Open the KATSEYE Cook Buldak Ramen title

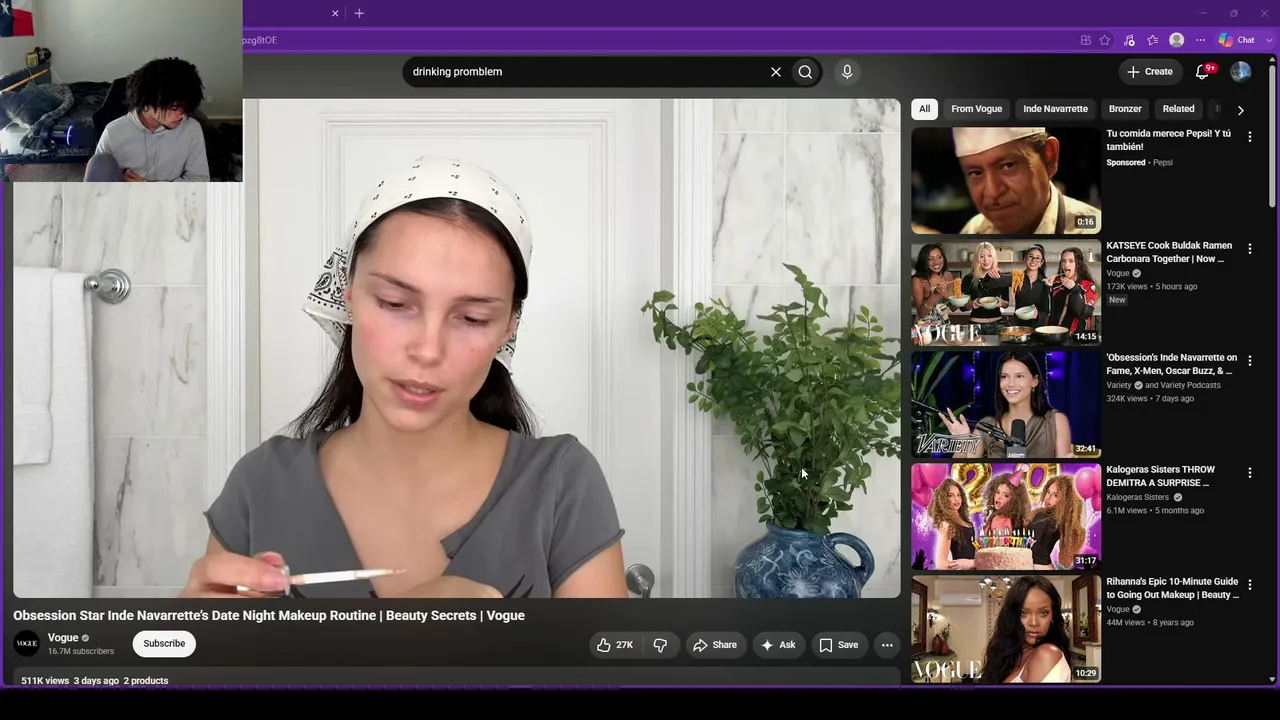(1169, 252)
